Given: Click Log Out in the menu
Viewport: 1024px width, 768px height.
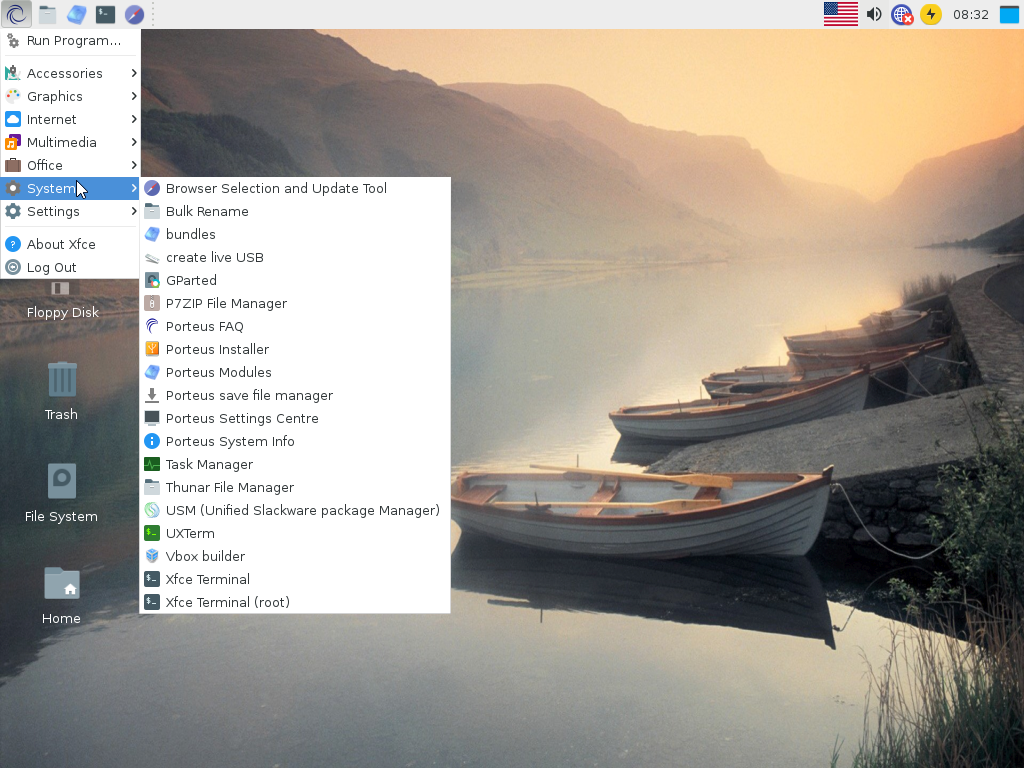Looking at the screenshot, I should pos(71,267).
